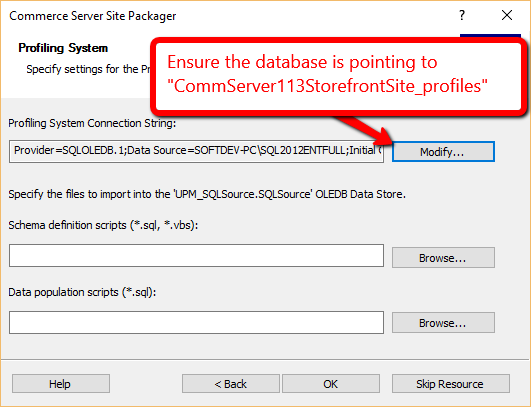Confirm settings with the OK button
The height and width of the screenshot is (407, 531).
[331, 384]
